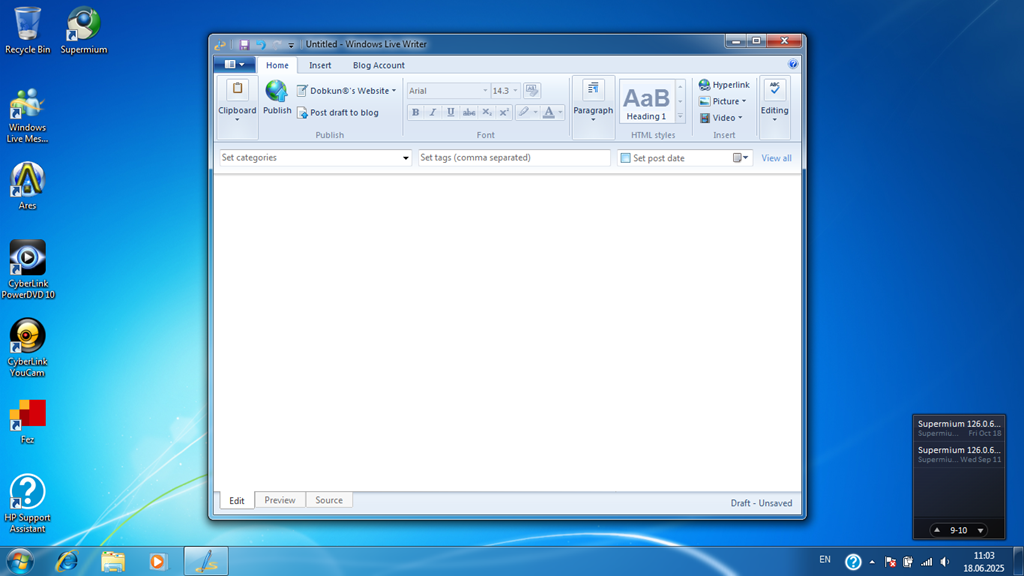Apply Strikethrough formatting

tap(469, 112)
